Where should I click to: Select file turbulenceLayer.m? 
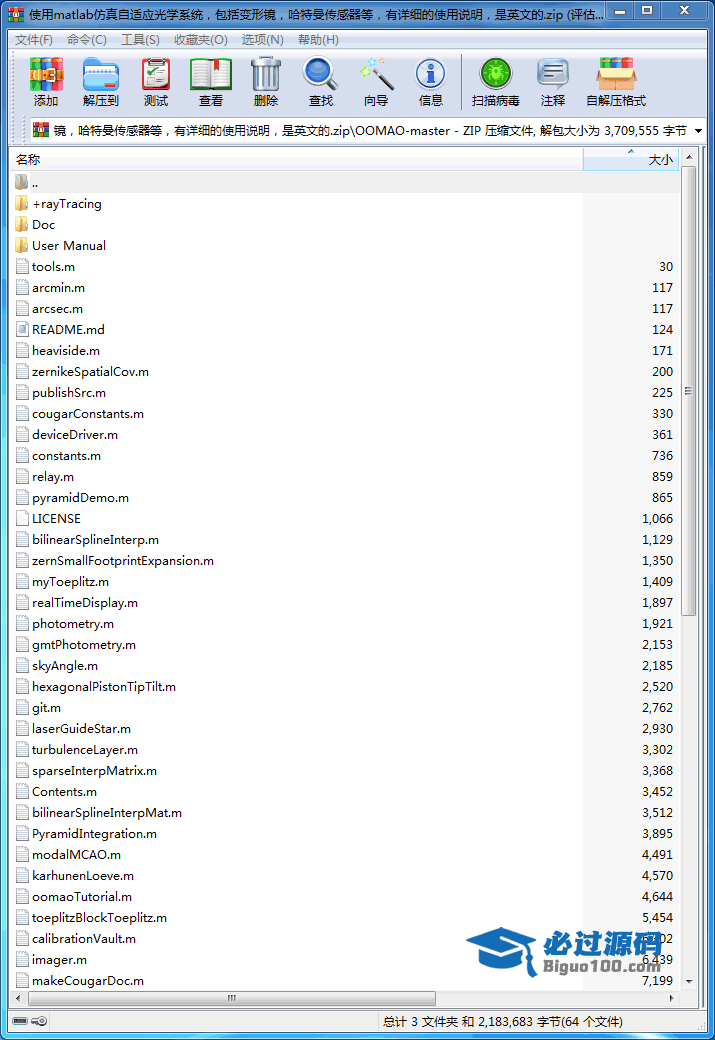tap(85, 750)
